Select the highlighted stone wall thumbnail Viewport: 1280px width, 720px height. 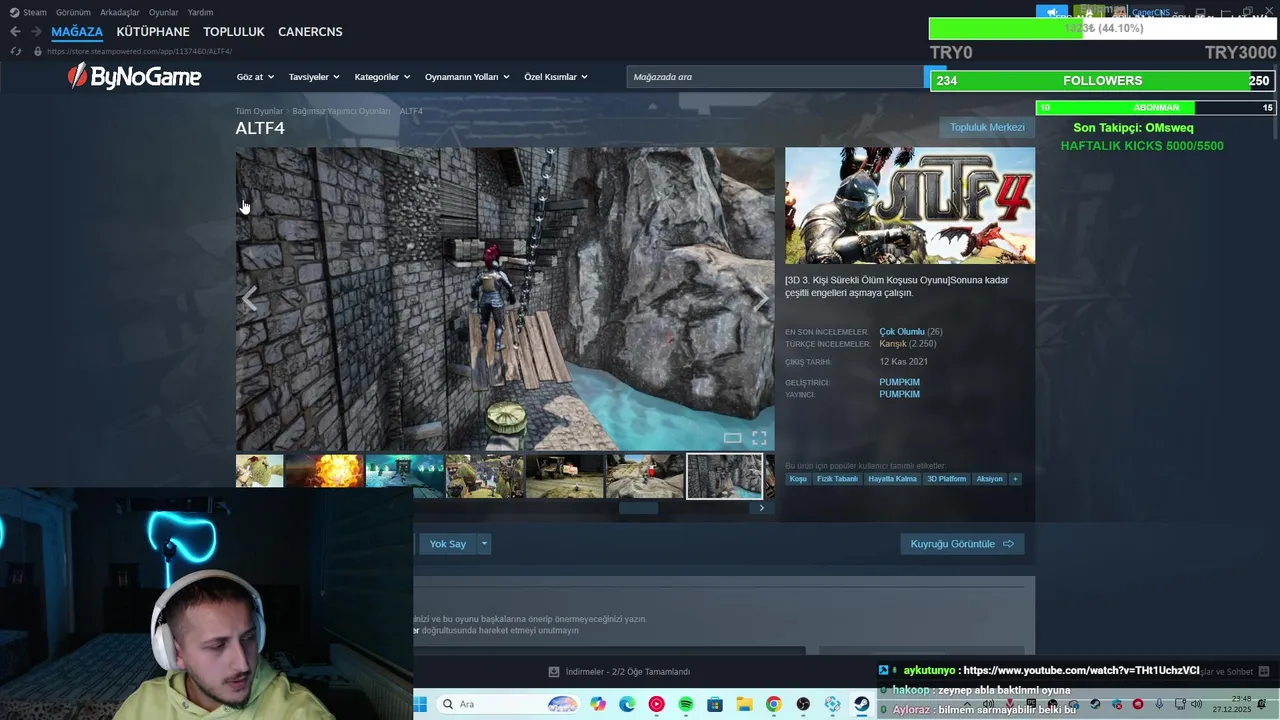[725, 476]
